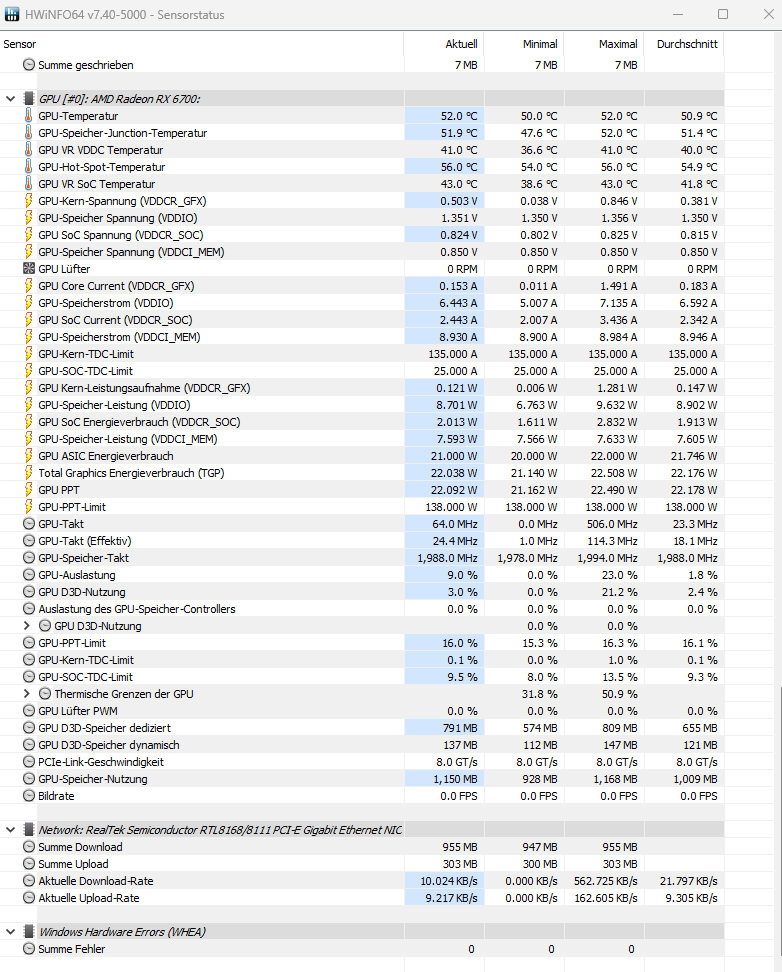
Task: Click circle icon of GPU Lüfter PWM
Action: (x=29, y=711)
